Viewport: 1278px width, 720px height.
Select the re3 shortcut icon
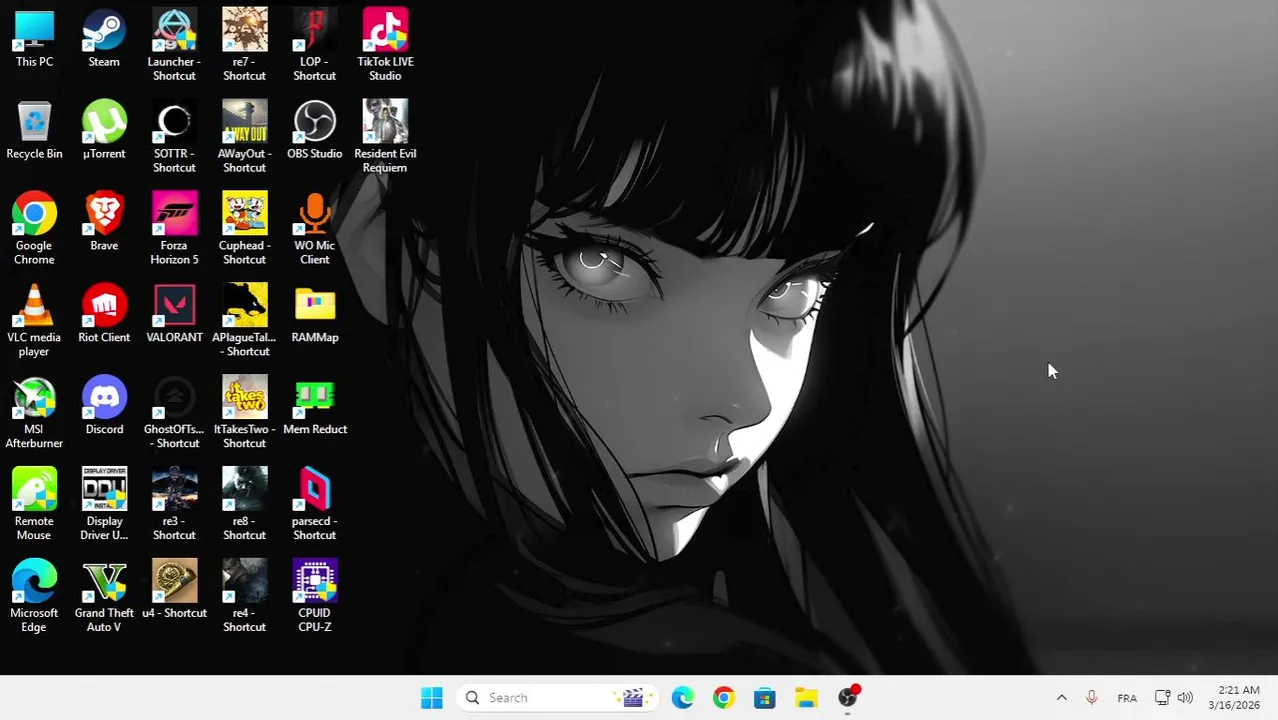click(x=174, y=505)
